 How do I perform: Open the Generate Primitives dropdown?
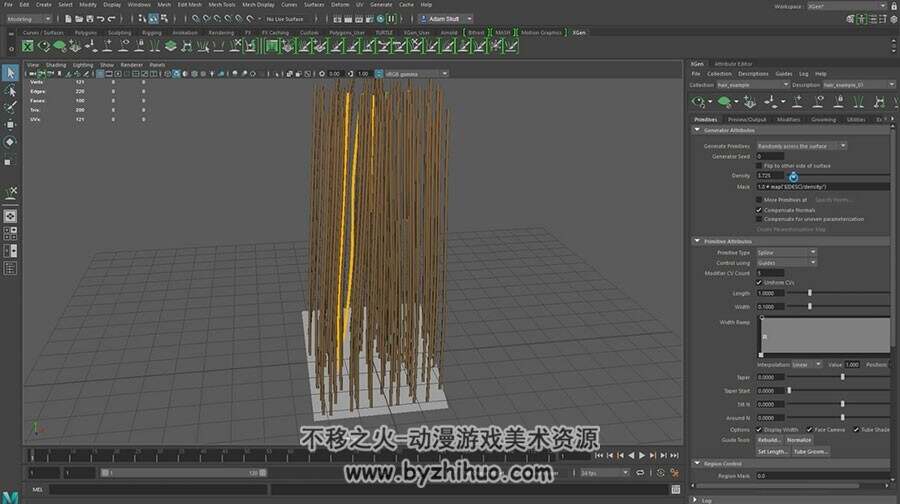pos(801,146)
